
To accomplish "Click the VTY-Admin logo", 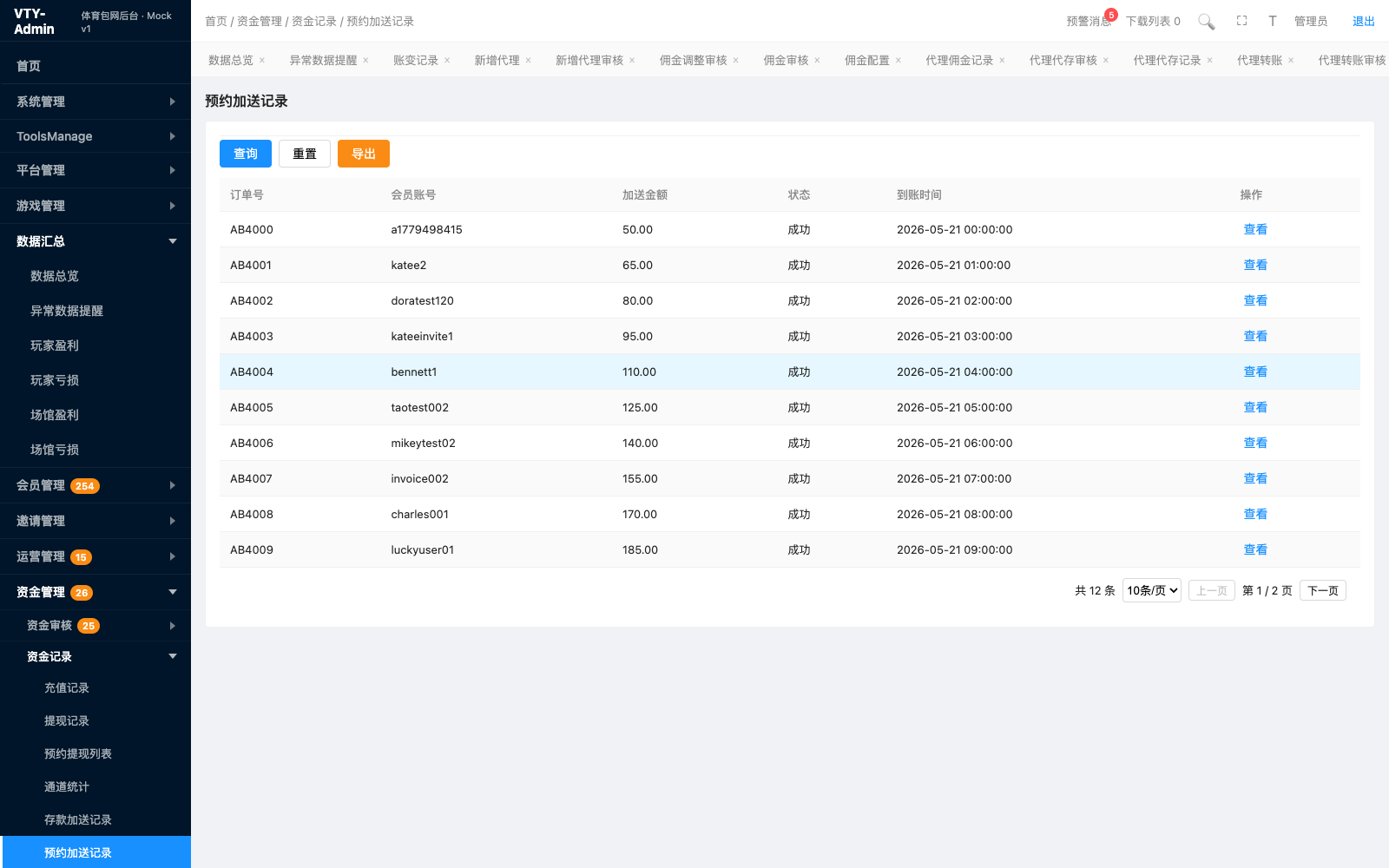I will tap(35, 22).
